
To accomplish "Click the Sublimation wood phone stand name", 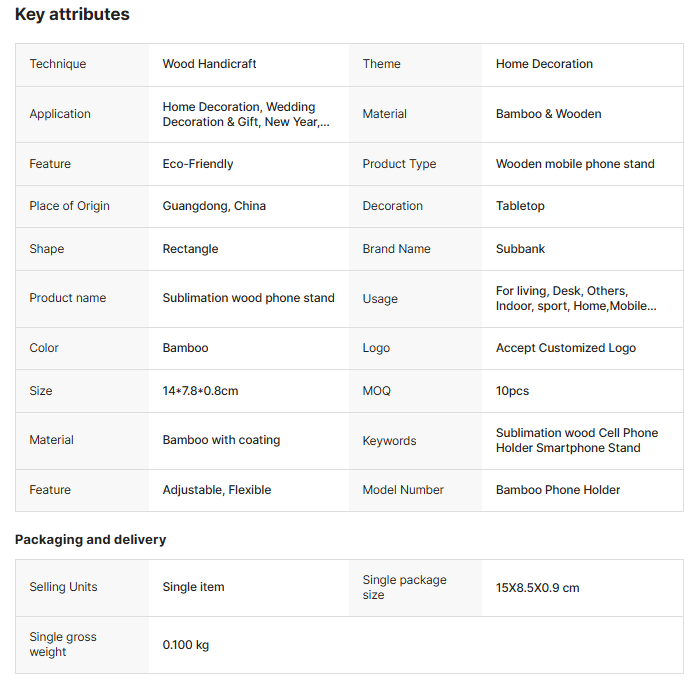I will [x=248, y=298].
